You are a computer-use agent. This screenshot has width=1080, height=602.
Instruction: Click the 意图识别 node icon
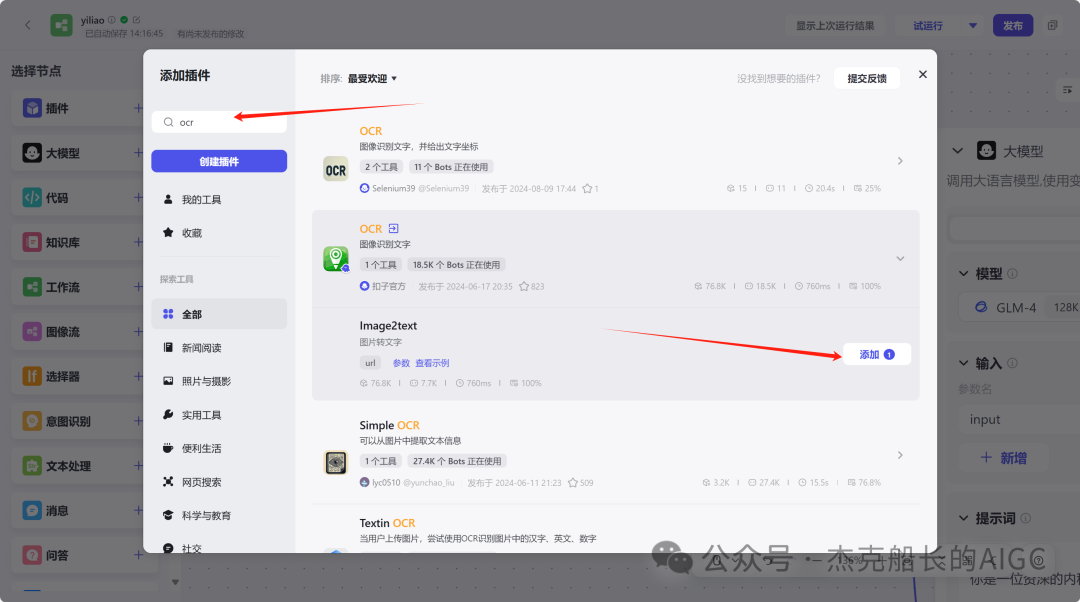32,422
